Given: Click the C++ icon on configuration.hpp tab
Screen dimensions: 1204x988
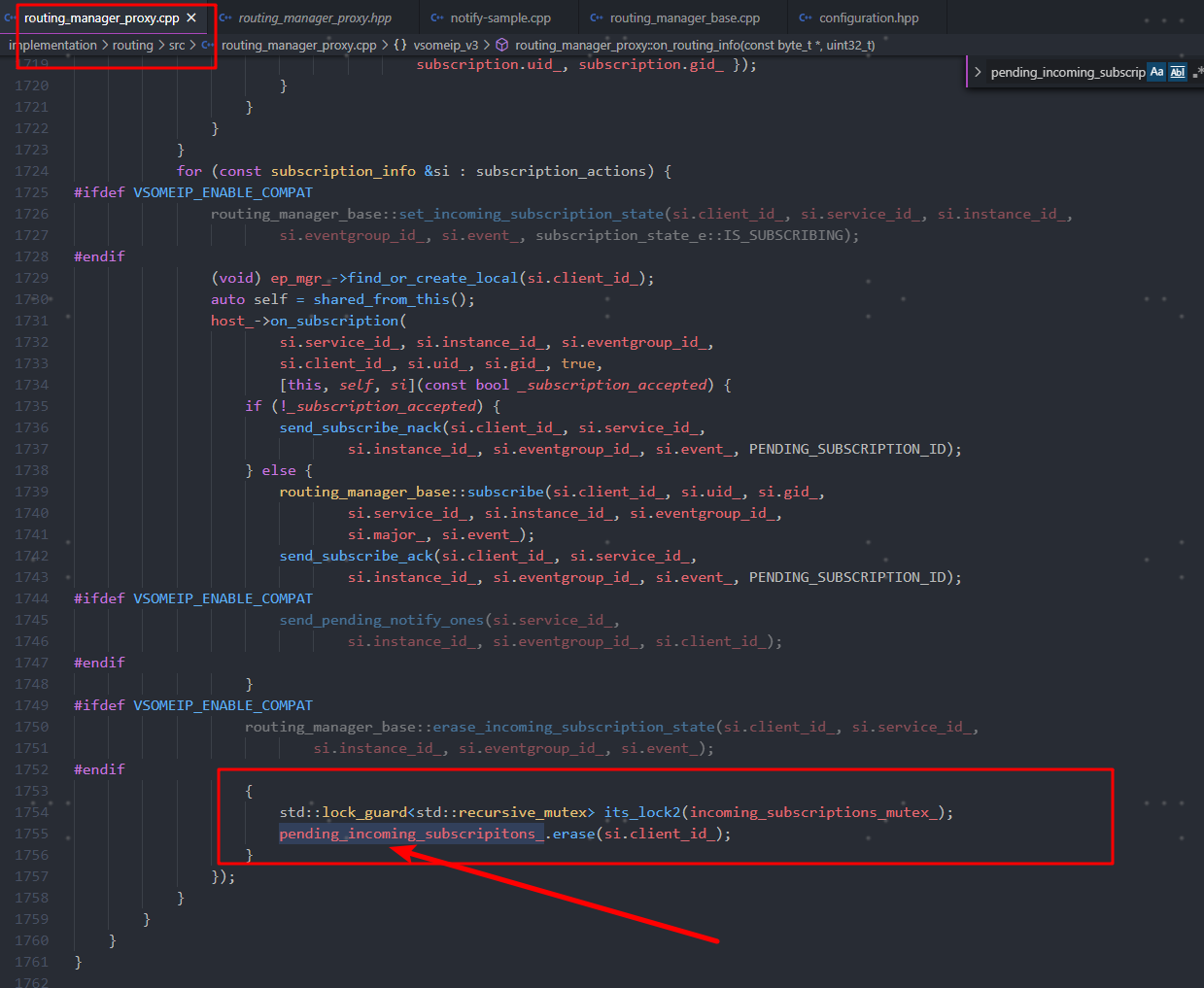Looking at the screenshot, I should coord(805,17).
